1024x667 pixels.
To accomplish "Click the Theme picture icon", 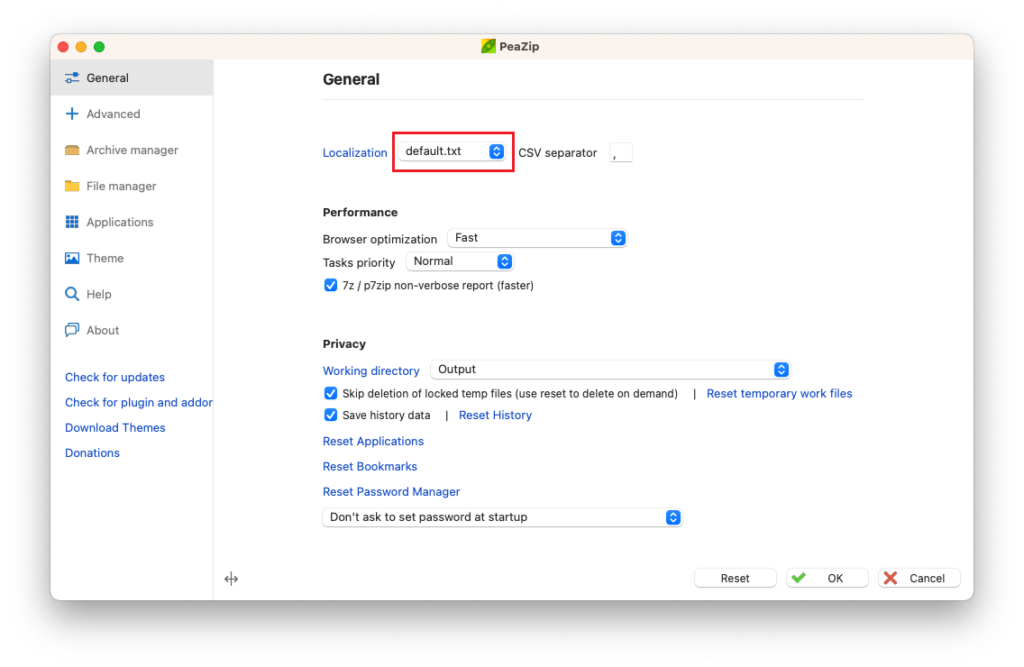I will 72,258.
